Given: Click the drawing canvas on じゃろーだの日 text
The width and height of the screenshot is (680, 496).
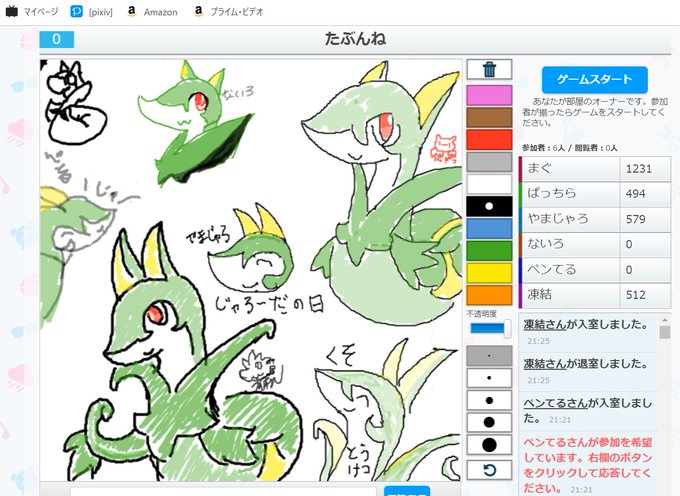Looking at the screenshot, I should 270,304.
